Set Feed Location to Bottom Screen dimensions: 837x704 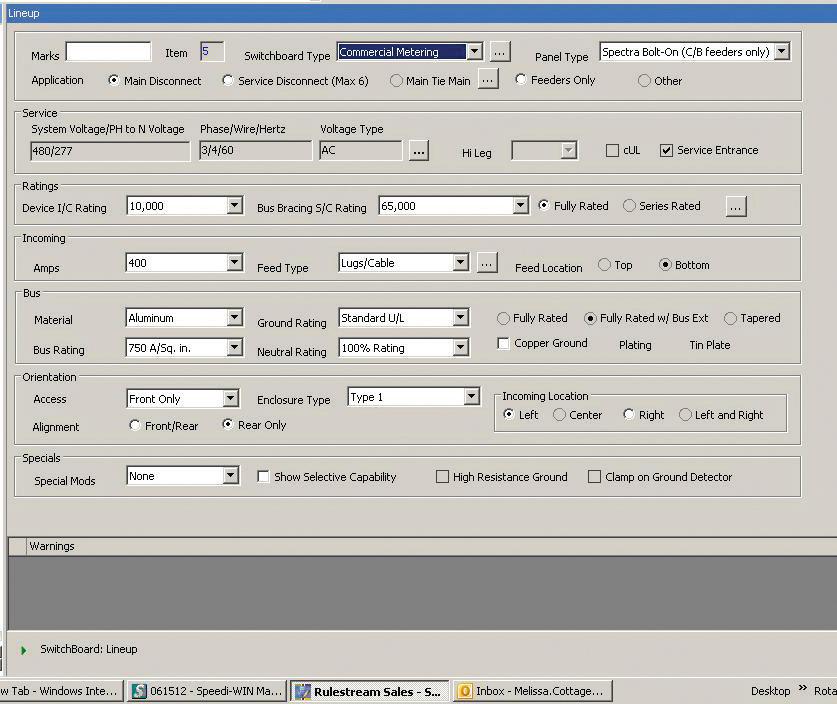pos(665,265)
